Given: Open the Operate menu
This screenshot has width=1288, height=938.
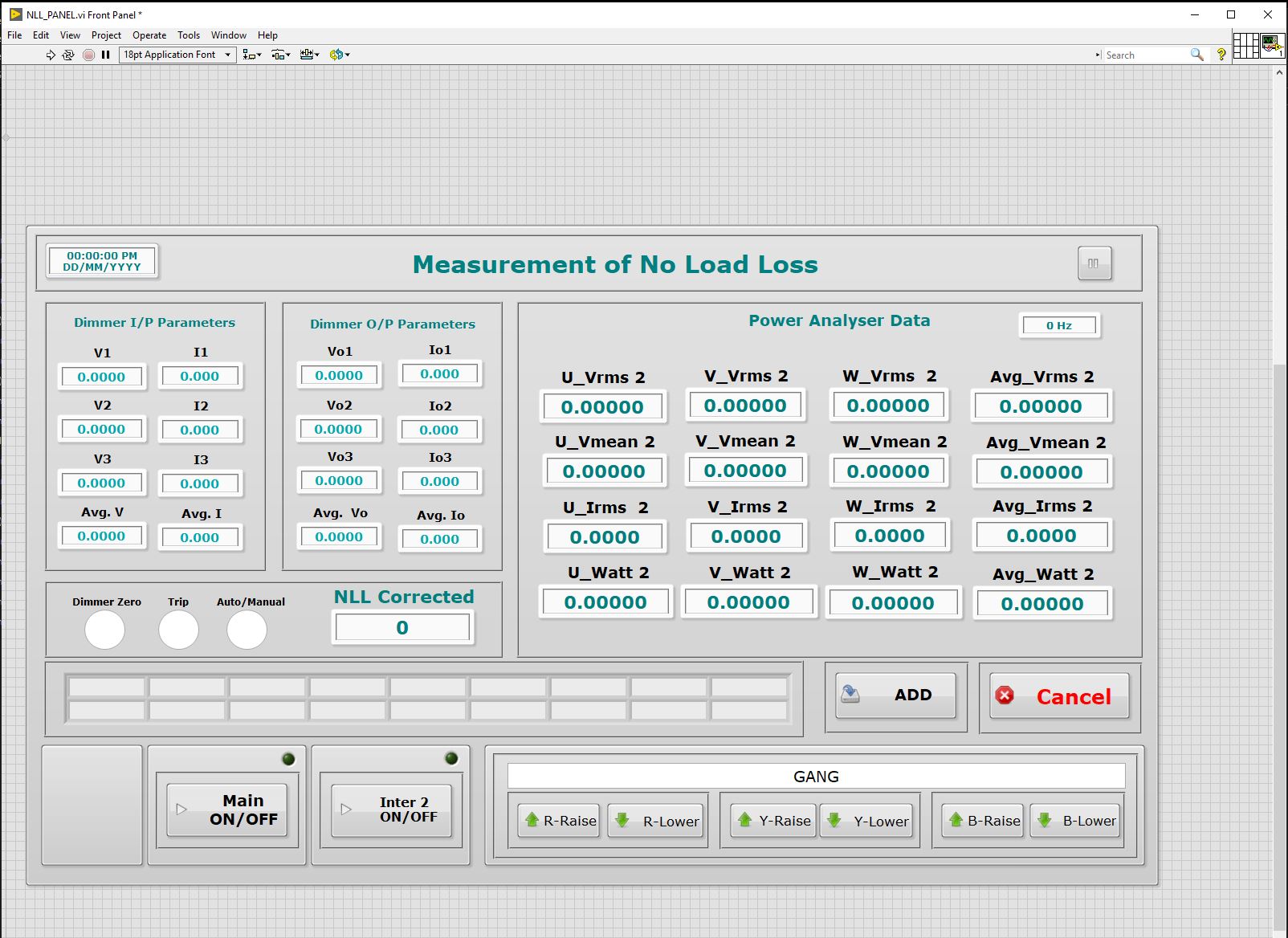Looking at the screenshot, I should tap(149, 35).
